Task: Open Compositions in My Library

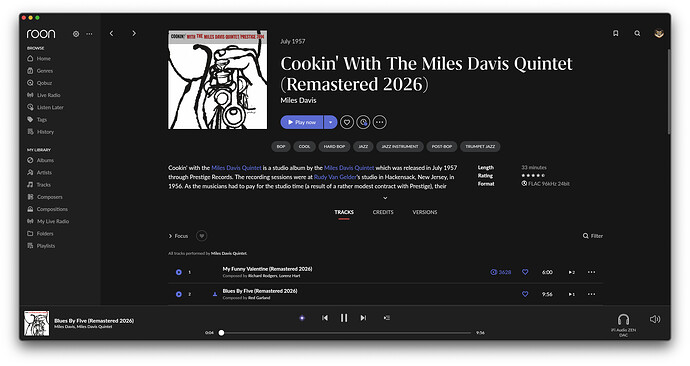Action: tap(48, 209)
